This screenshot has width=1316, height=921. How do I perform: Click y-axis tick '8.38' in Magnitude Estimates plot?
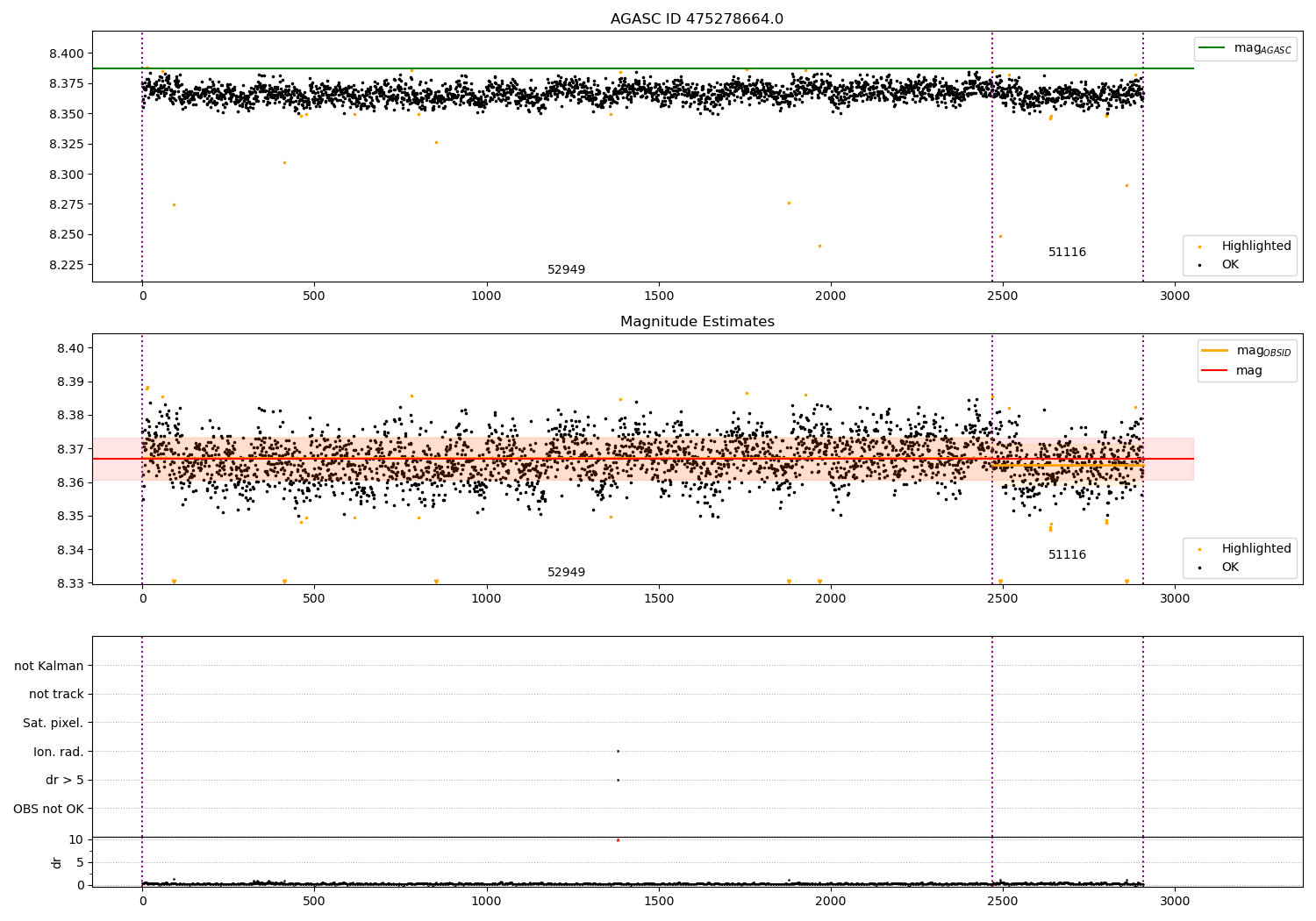pos(70,416)
